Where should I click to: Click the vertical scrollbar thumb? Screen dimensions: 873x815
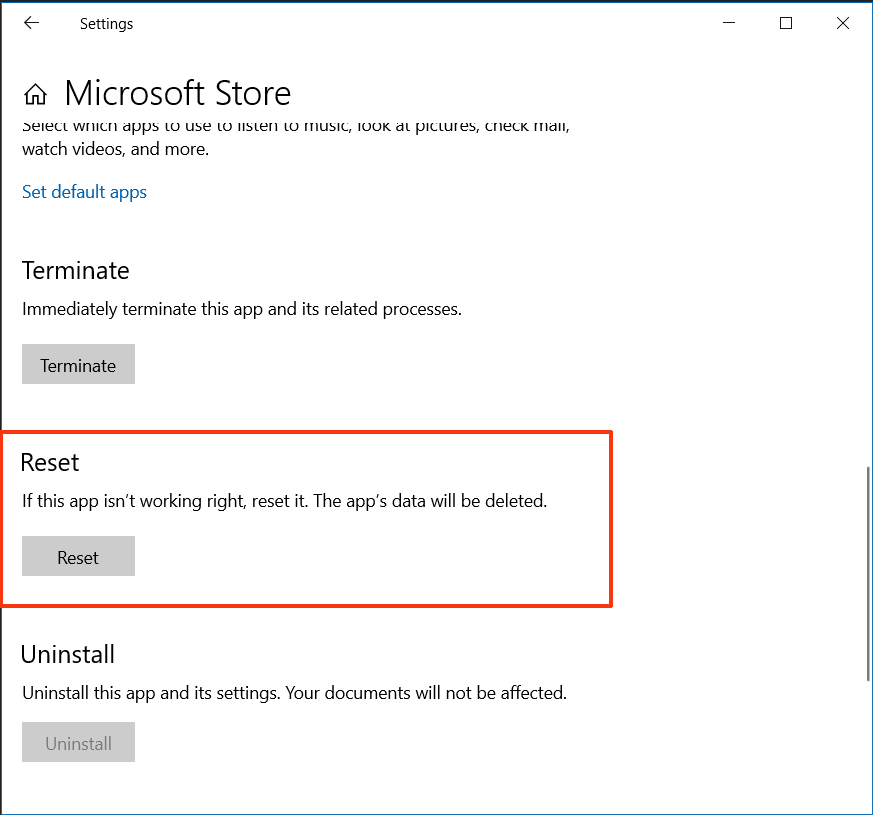(867, 573)
